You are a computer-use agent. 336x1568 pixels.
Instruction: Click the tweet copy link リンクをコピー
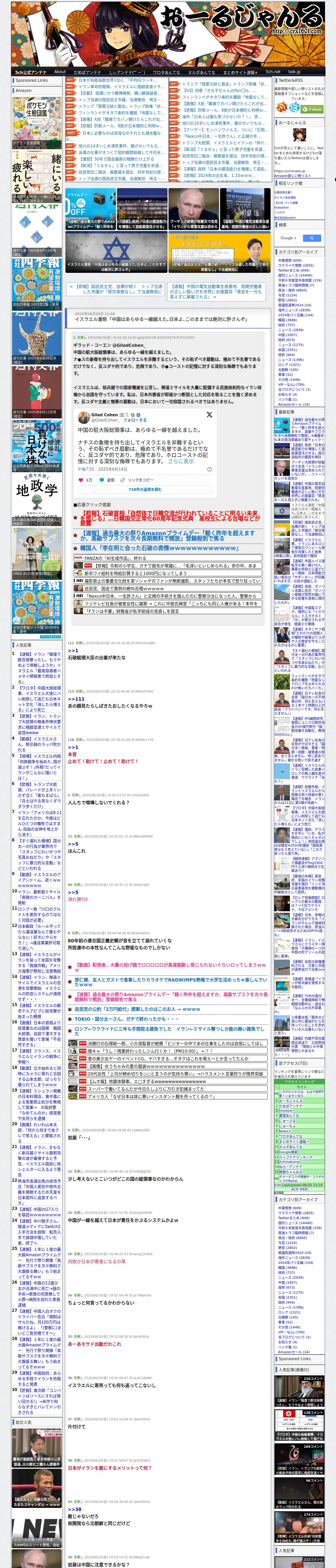click(x=137, y=480)
